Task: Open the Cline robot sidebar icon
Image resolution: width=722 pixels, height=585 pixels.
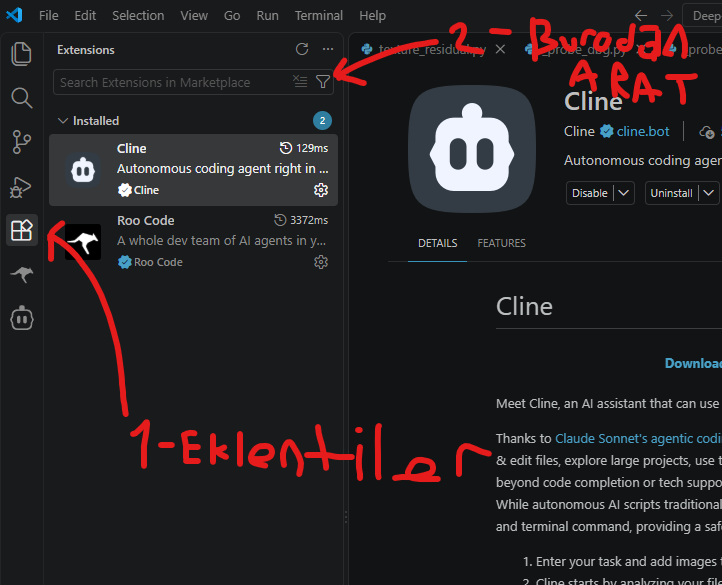Action: [22, 318]
